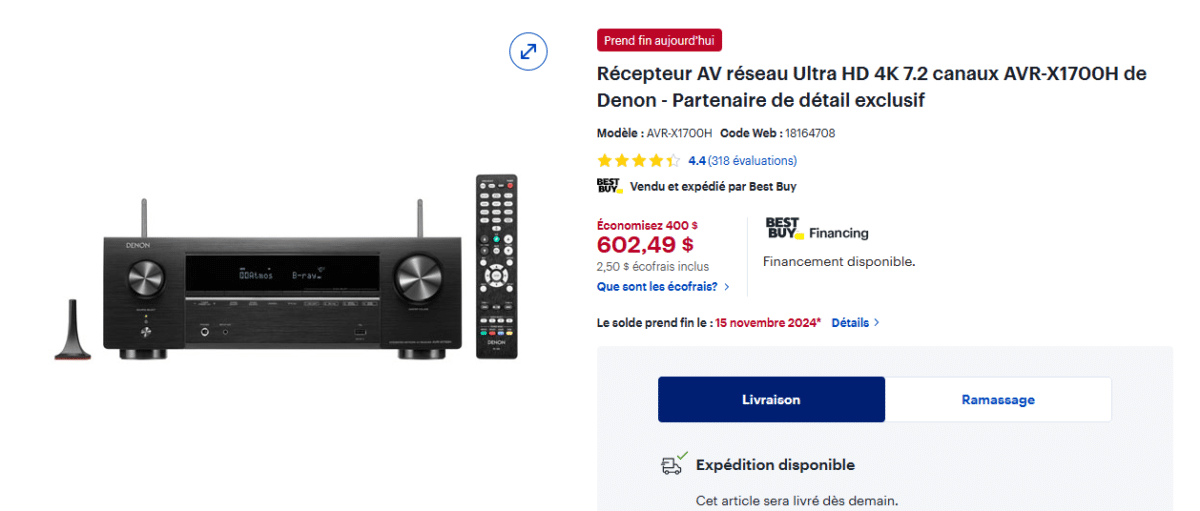Open the 318 évaluations reviews link

point(752,160)
